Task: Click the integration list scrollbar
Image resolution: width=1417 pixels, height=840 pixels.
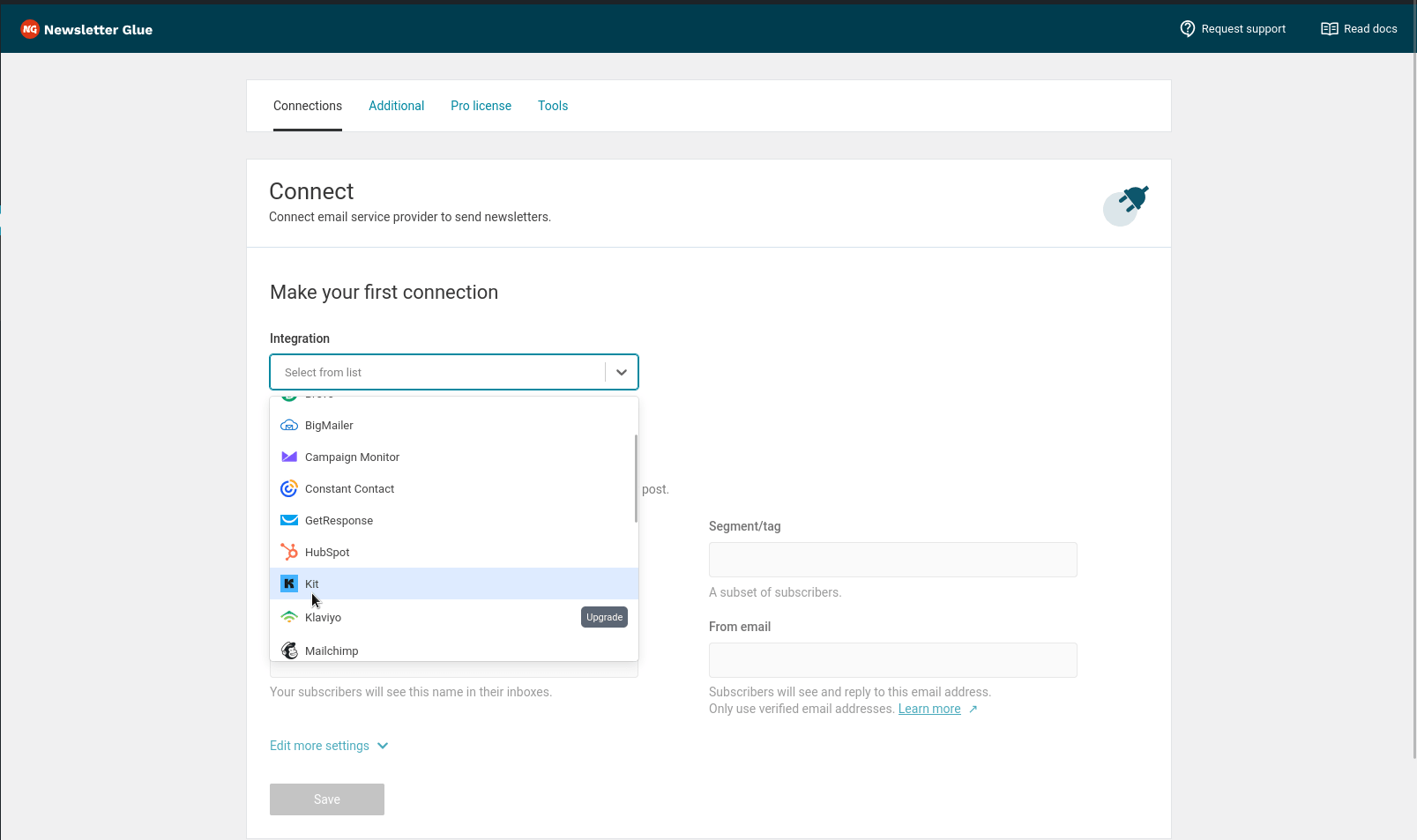Action: click(636, 478)
